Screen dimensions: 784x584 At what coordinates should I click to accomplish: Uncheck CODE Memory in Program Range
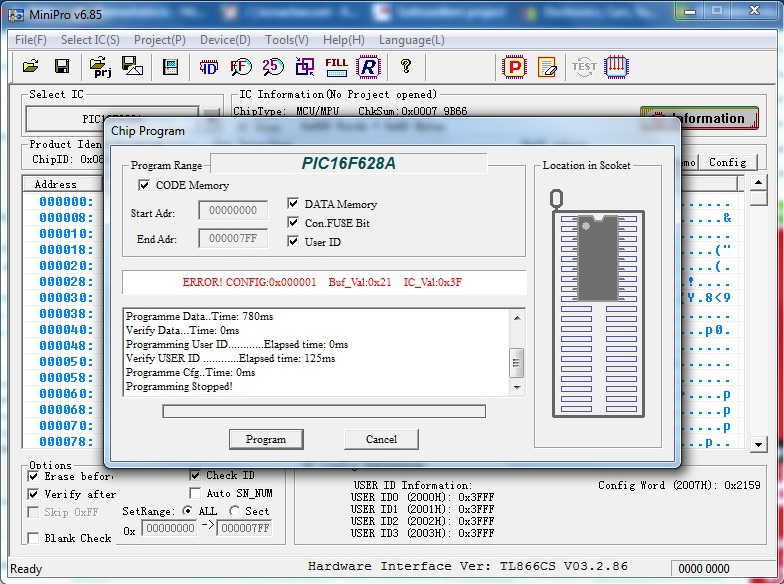pos(144,185)
